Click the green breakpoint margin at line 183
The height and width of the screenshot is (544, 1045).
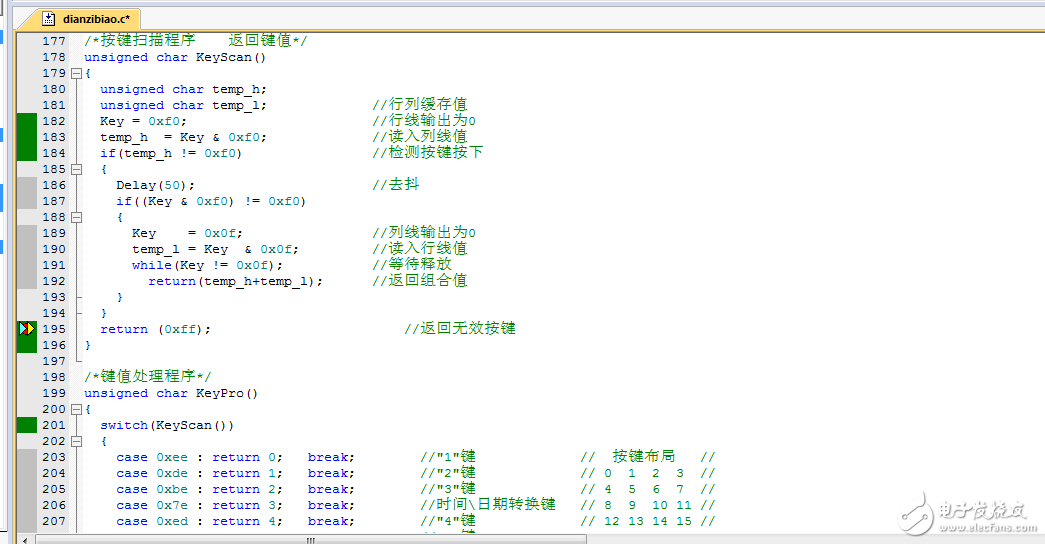27,137
